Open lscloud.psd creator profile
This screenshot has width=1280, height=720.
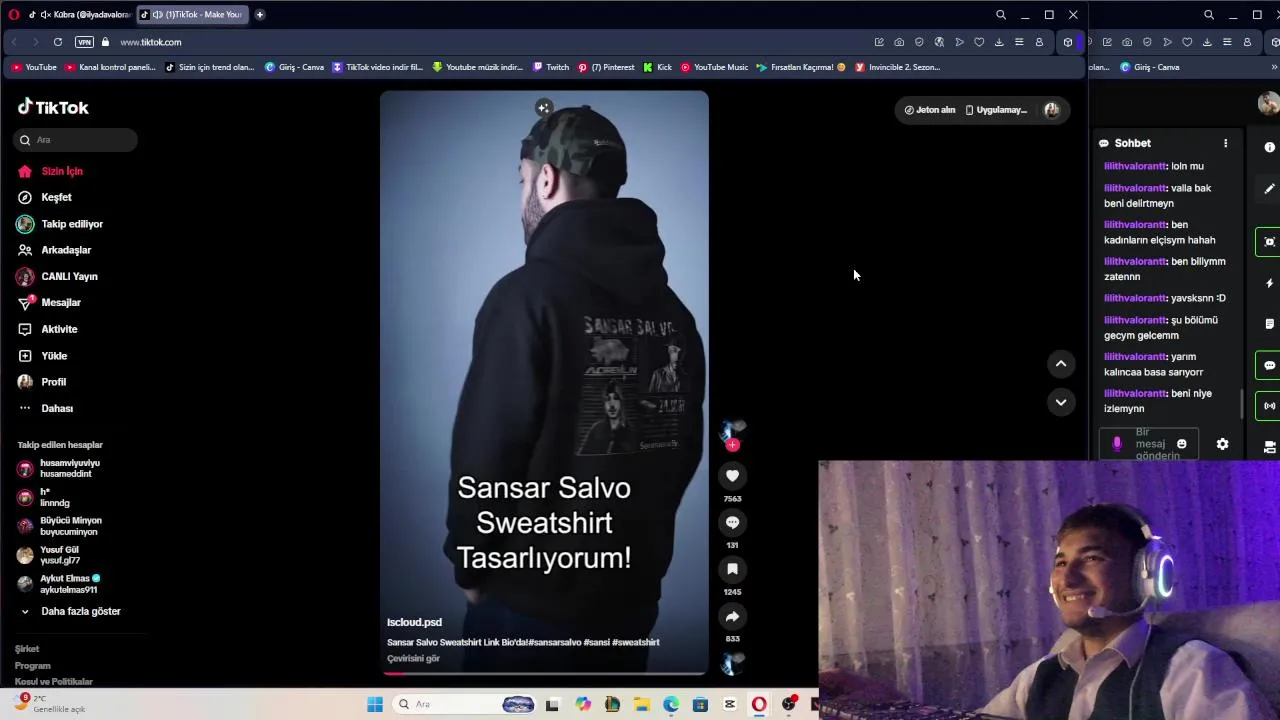coord(414,622)
